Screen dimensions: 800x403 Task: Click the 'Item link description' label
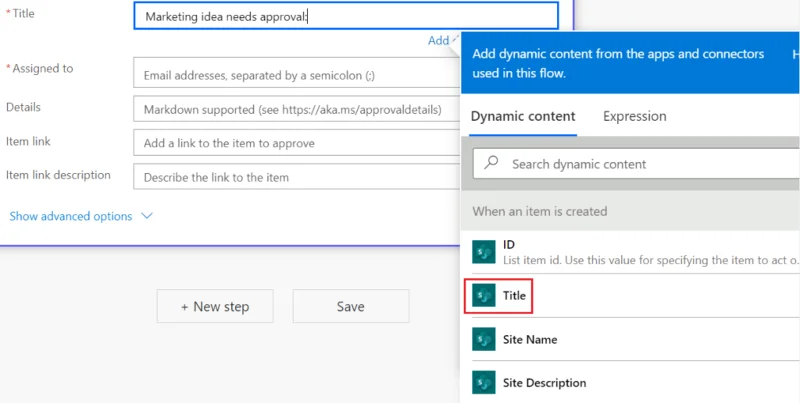(58, 175)
